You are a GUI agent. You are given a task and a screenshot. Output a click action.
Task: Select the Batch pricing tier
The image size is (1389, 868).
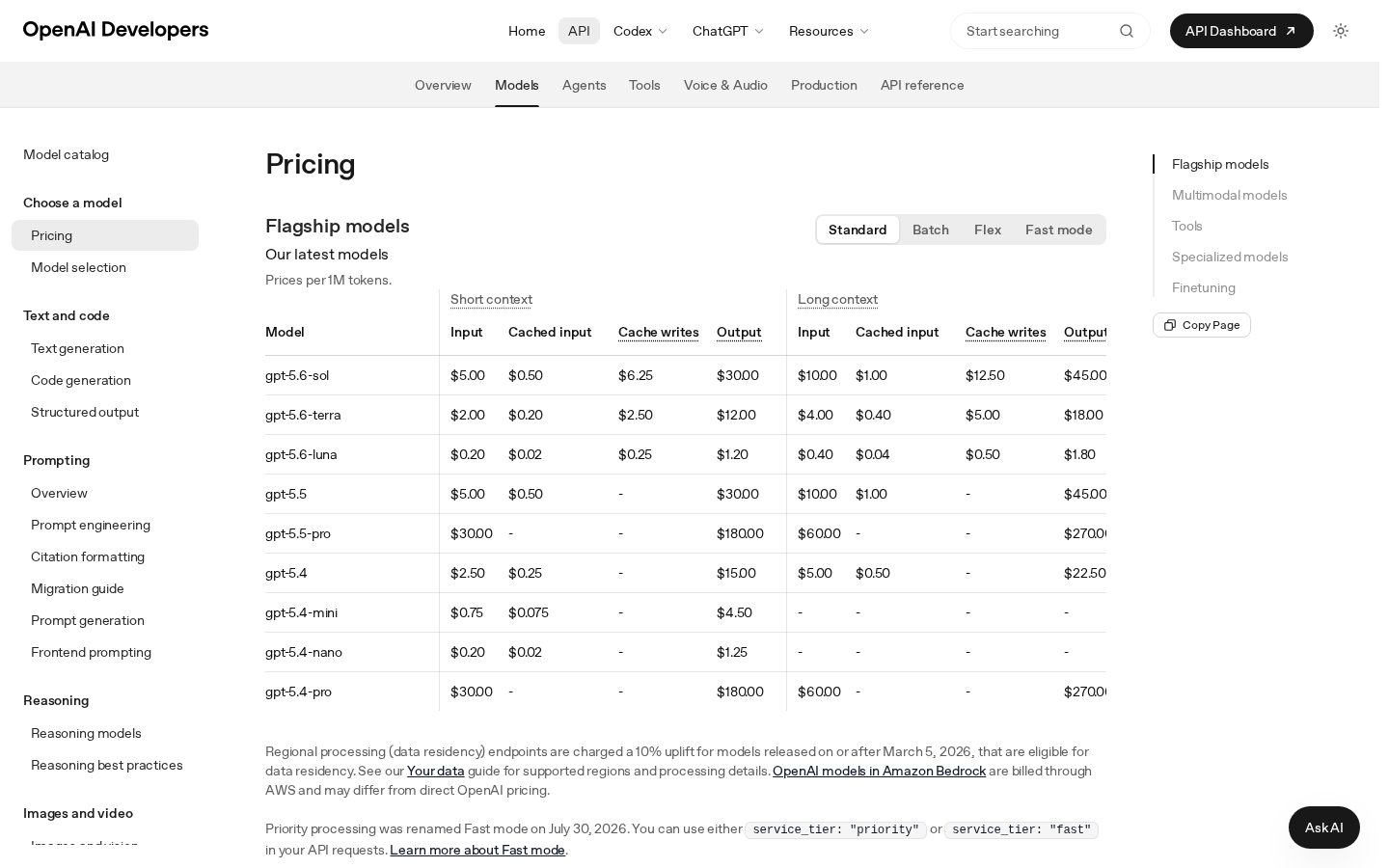(931, 230)
